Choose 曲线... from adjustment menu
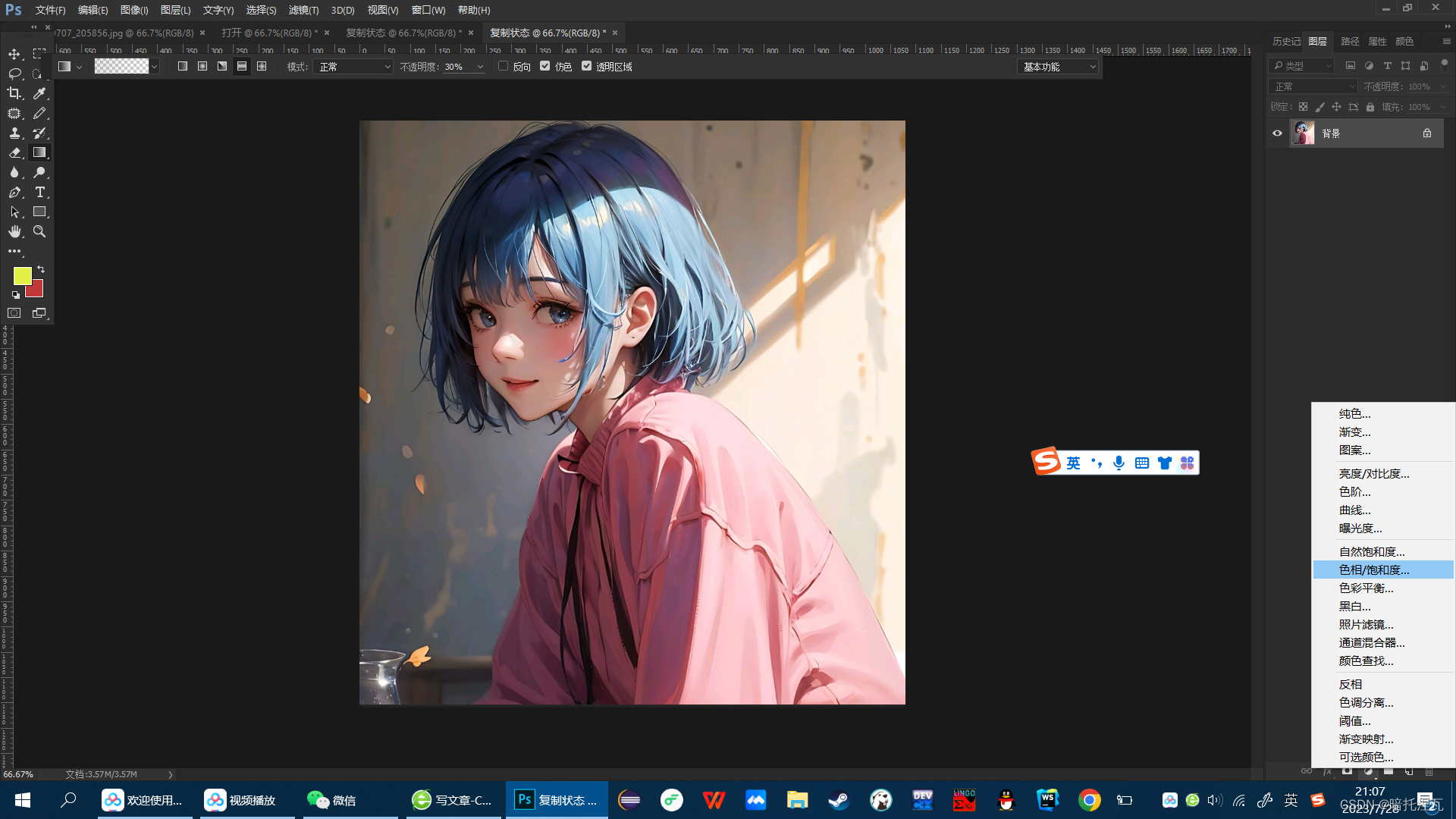This screenshot has width=1456, height=819. coord(1383,510)
